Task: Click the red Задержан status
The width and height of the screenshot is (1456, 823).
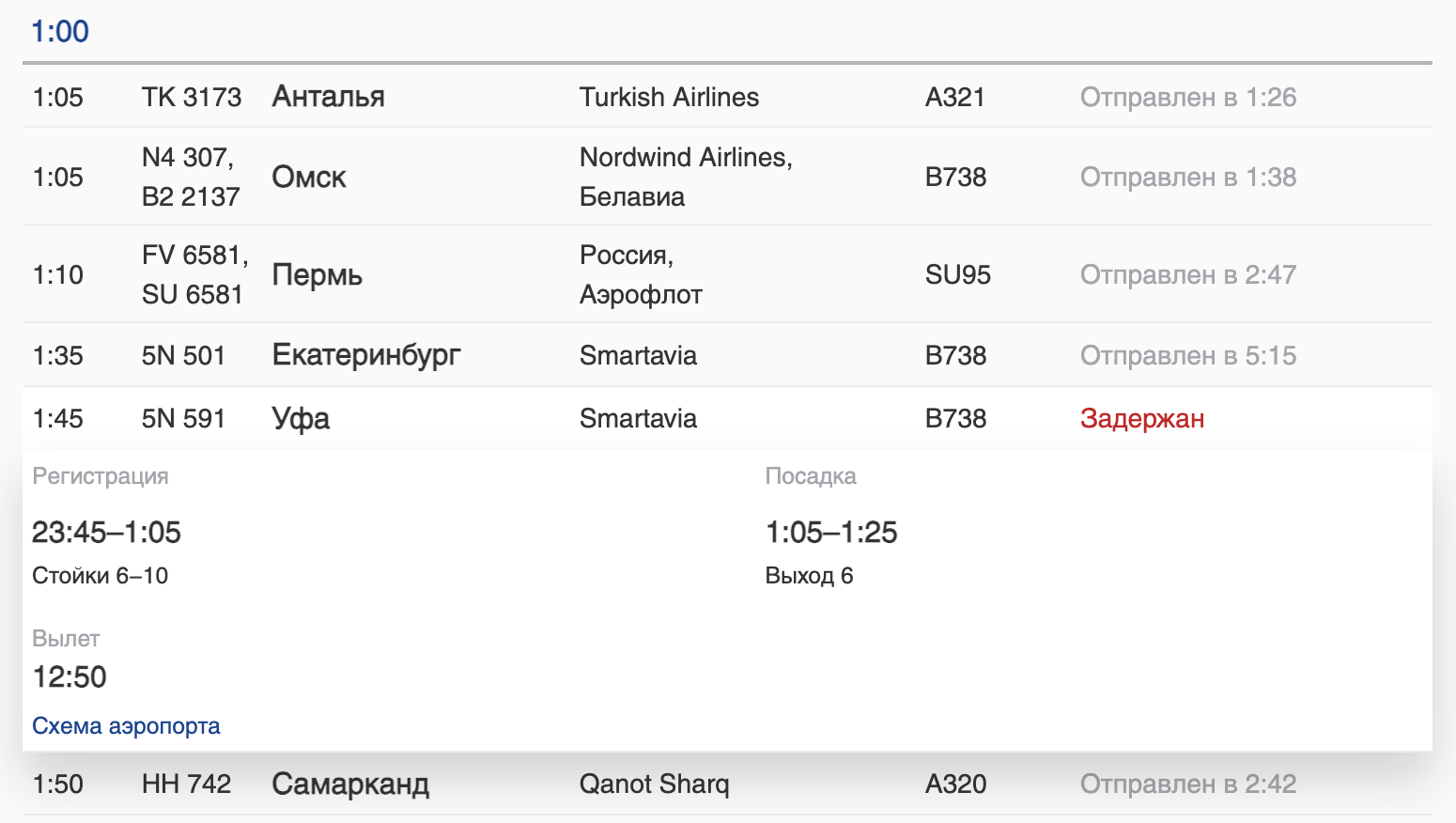Action: click(x=1141, y=418)
